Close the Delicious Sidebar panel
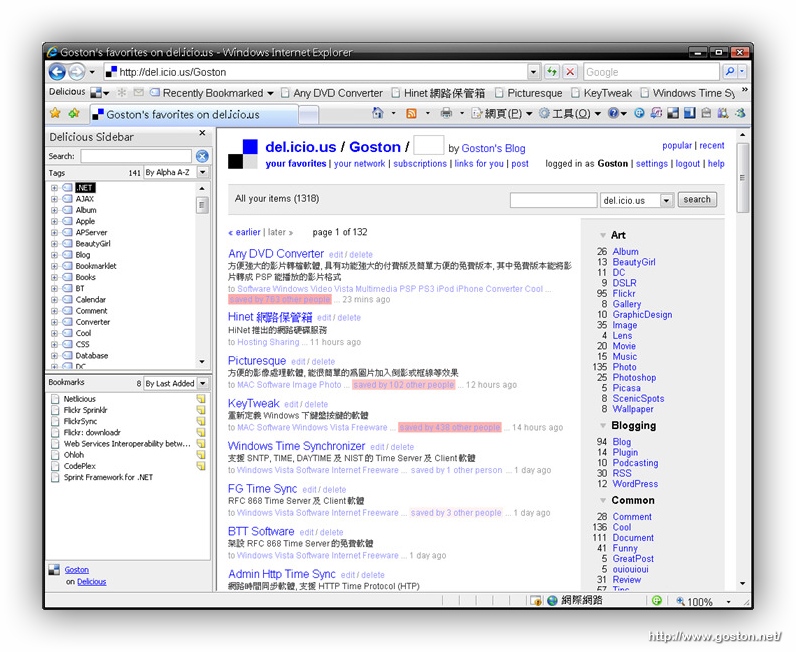 click(x=202, y=133)
